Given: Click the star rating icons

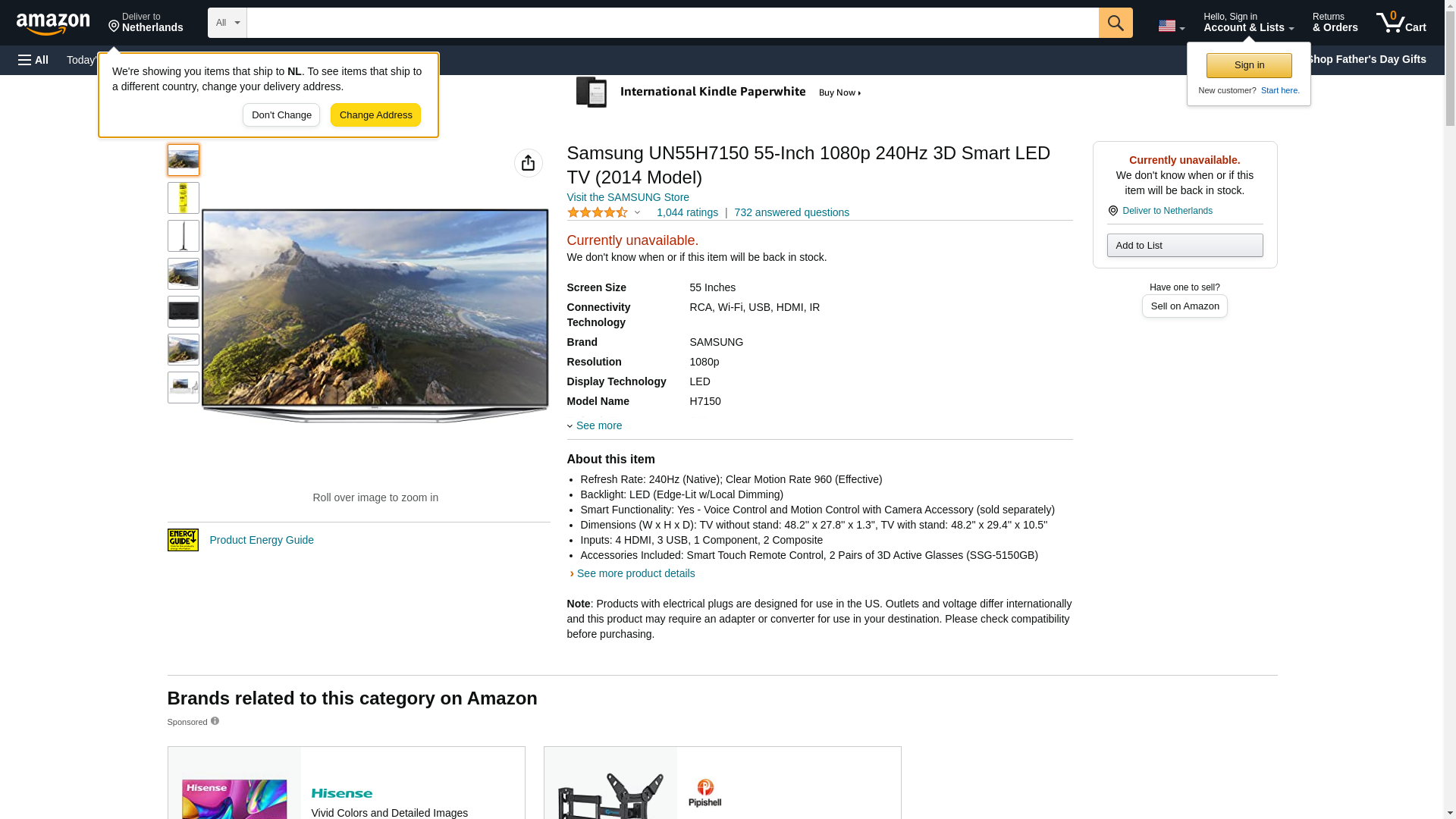Looking at the screenshot, I should click(x=598, y=213).
